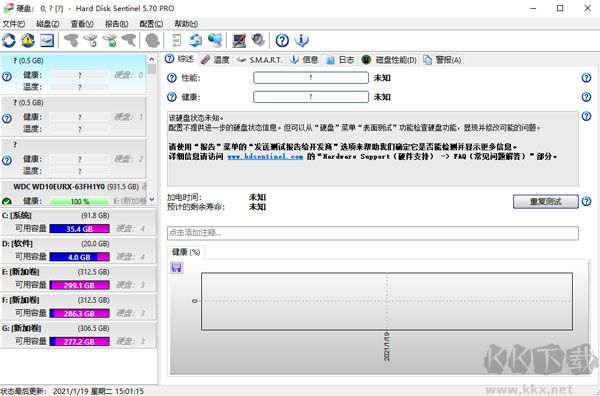Click E: 新加卷 free space bar 299.1 GB
Viewport: 600px width, 396px height.
click(80, 285)
